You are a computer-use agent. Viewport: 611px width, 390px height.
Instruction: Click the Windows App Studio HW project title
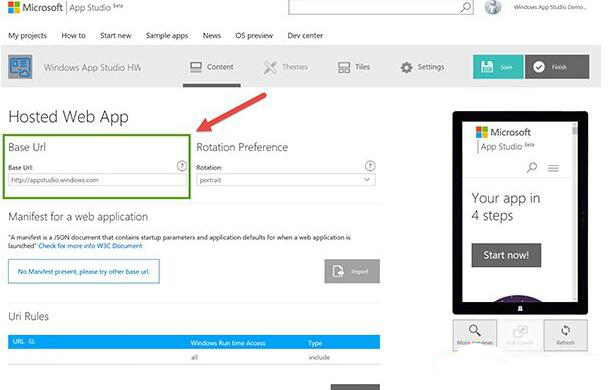coord(92,67)
